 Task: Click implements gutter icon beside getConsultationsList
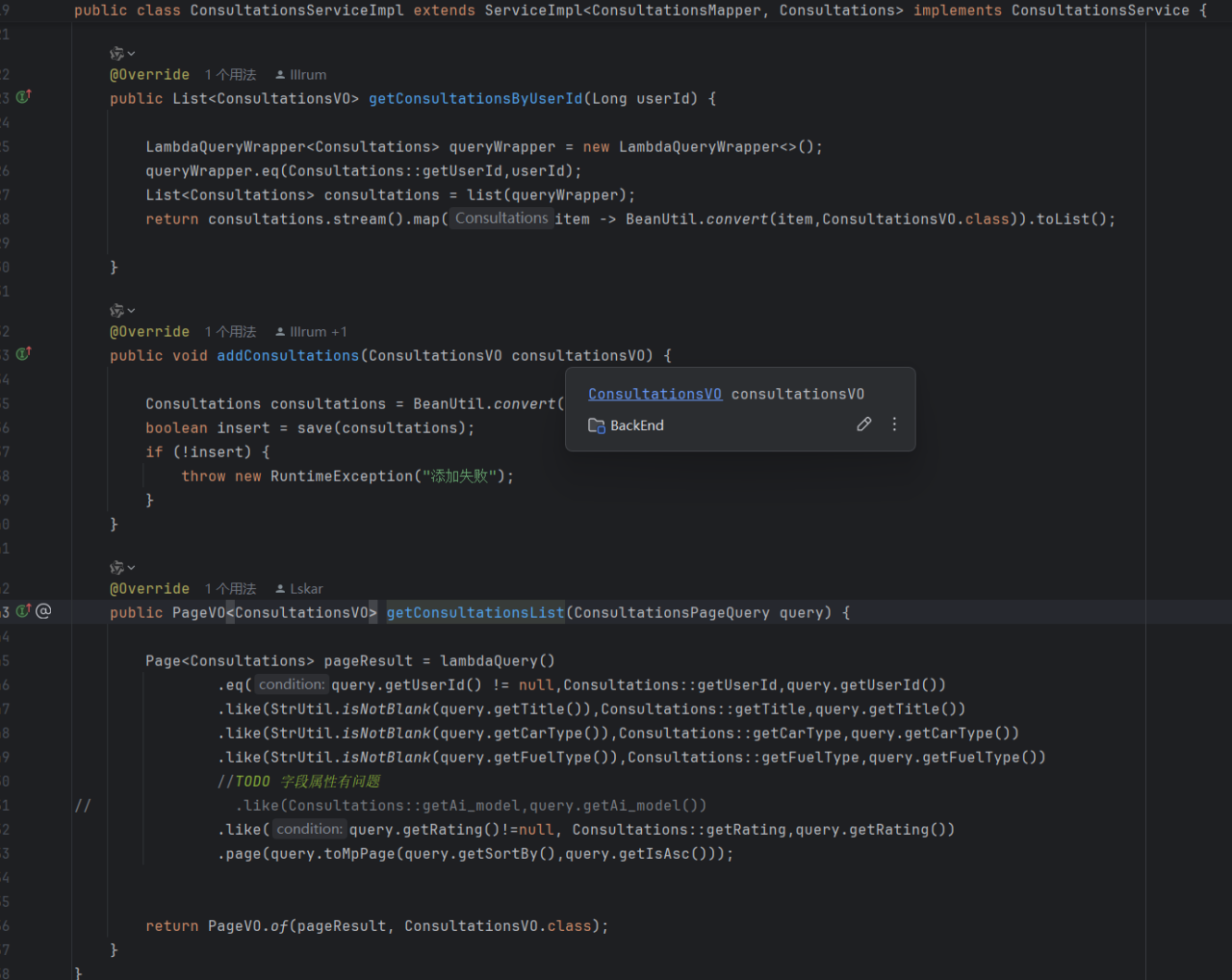click(23, 611)
